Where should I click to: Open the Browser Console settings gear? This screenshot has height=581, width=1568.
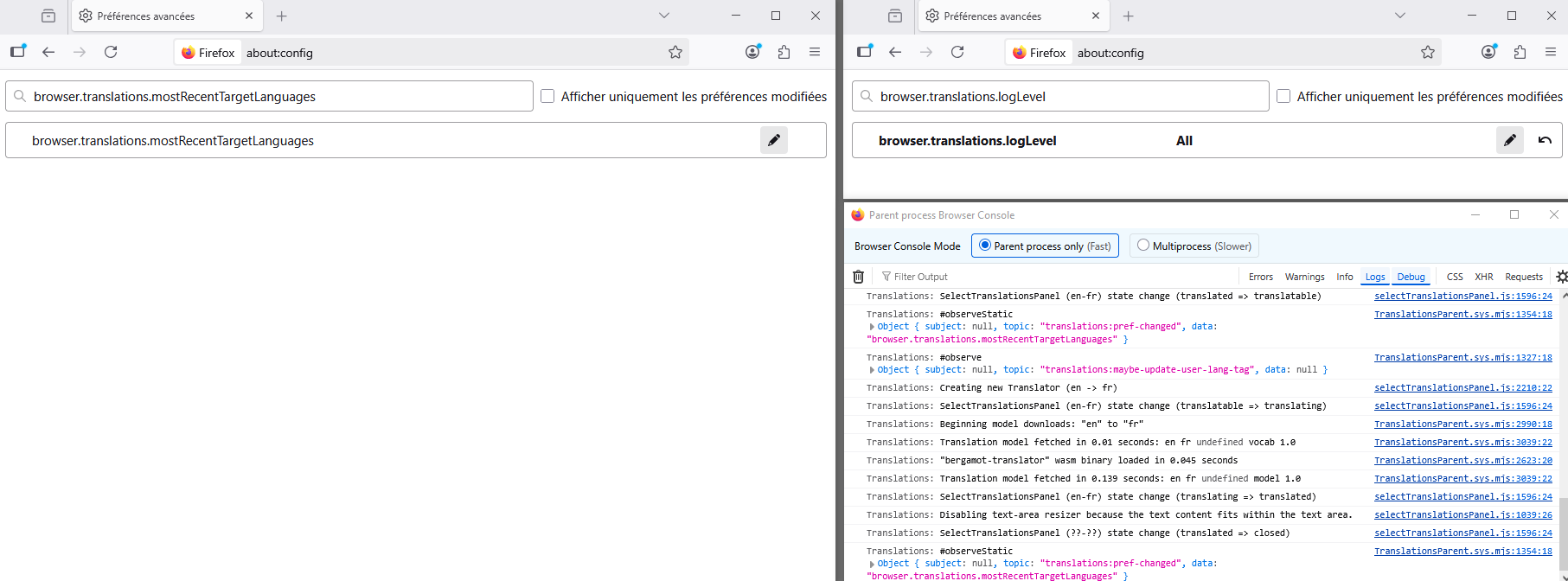[1561, 277]
